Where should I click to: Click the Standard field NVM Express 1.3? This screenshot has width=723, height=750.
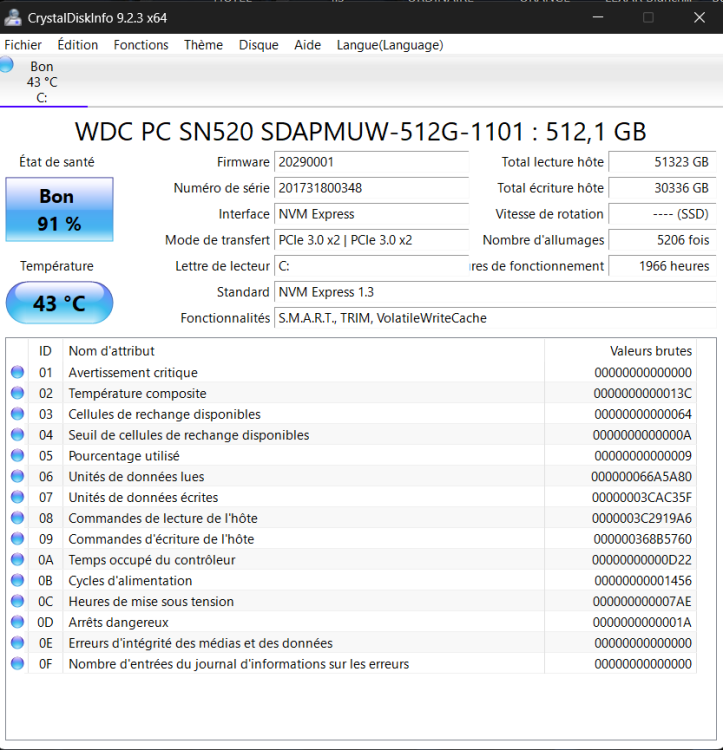point(495,292)
